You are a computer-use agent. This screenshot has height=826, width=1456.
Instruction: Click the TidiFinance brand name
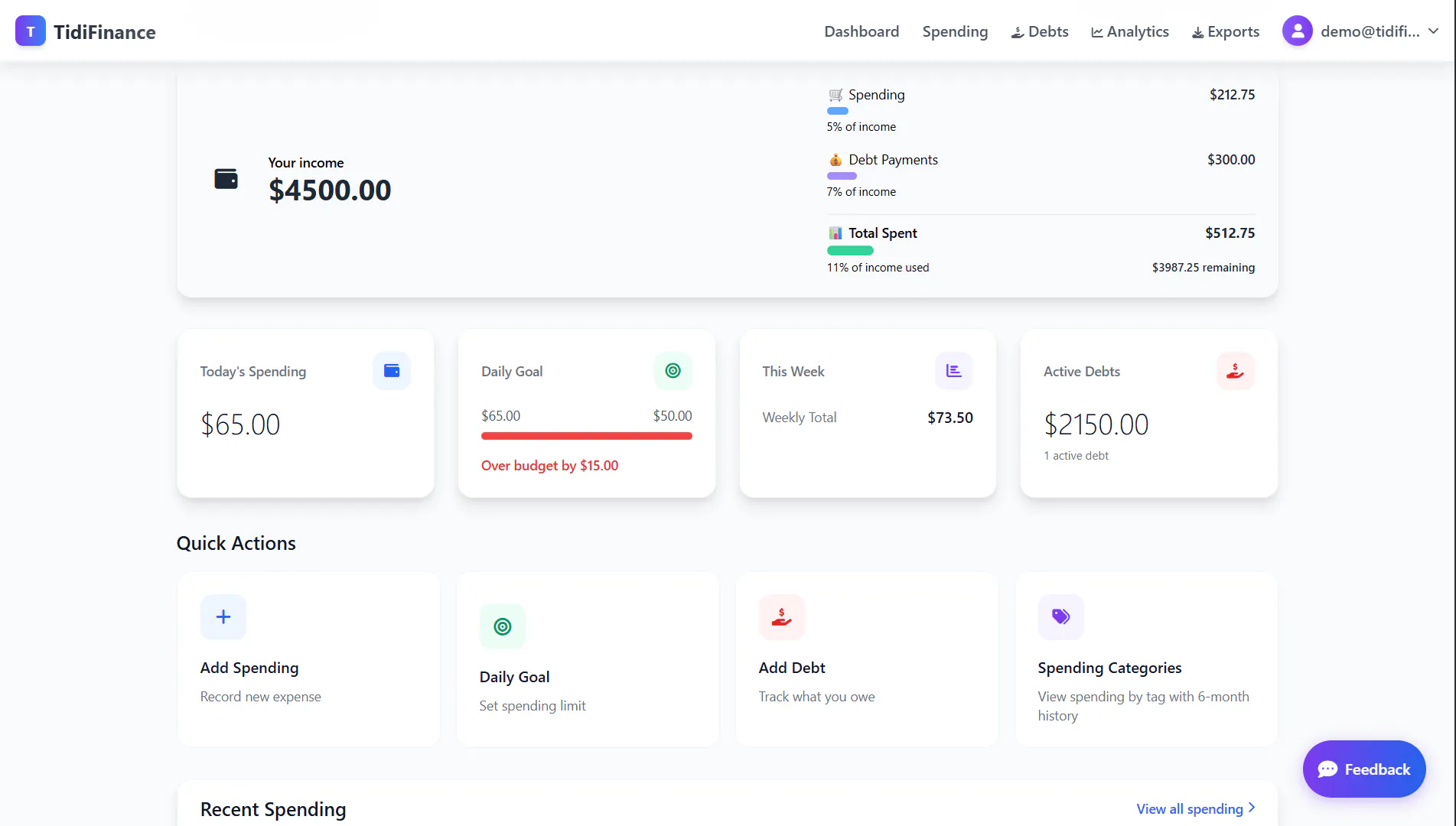pyautogui.click(x=105, y=32)
